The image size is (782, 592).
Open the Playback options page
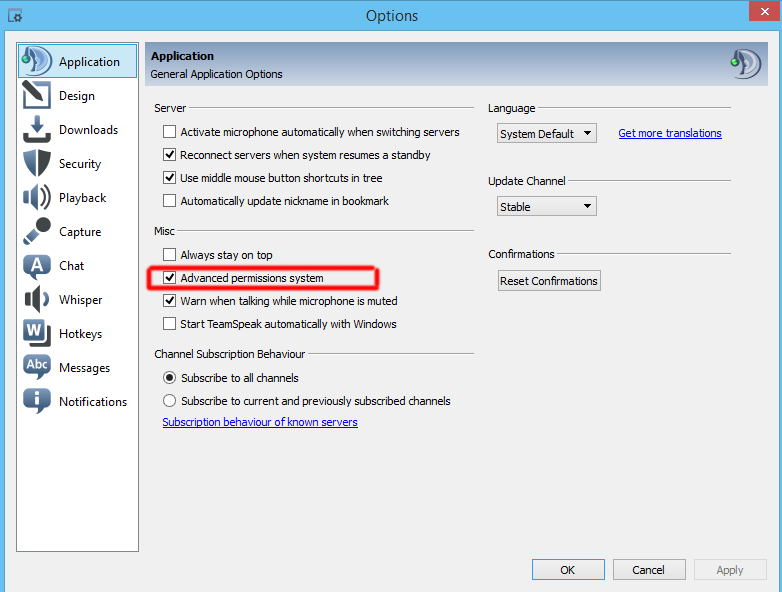tap(77, 197)
